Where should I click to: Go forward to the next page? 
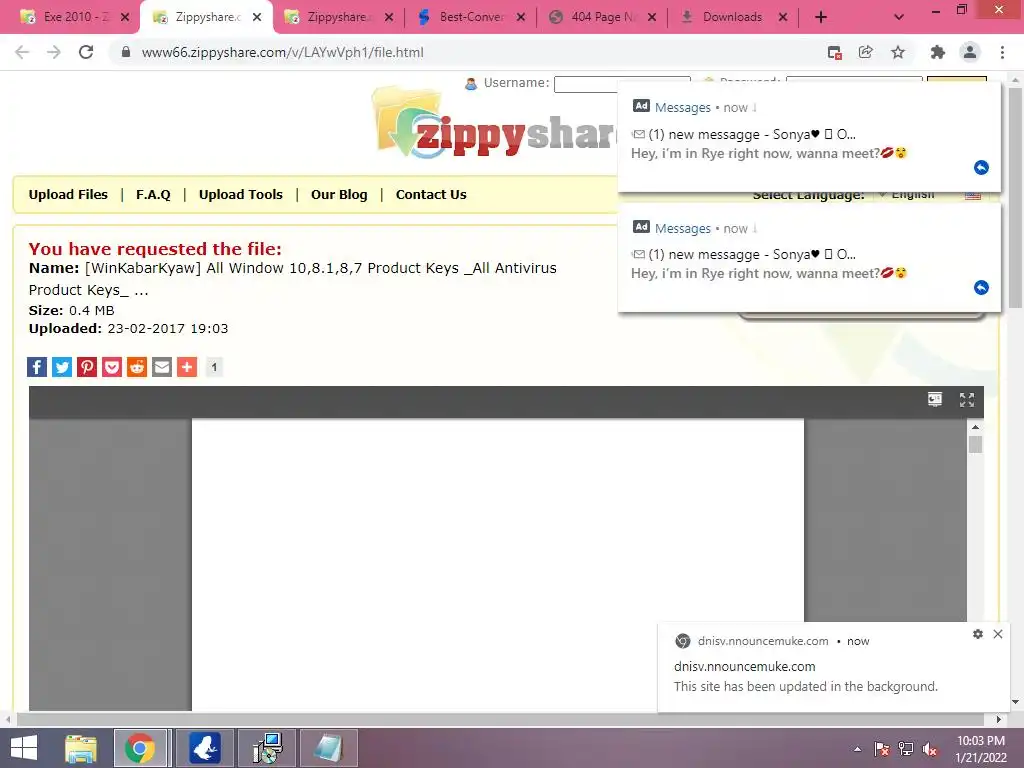point(54,52)
